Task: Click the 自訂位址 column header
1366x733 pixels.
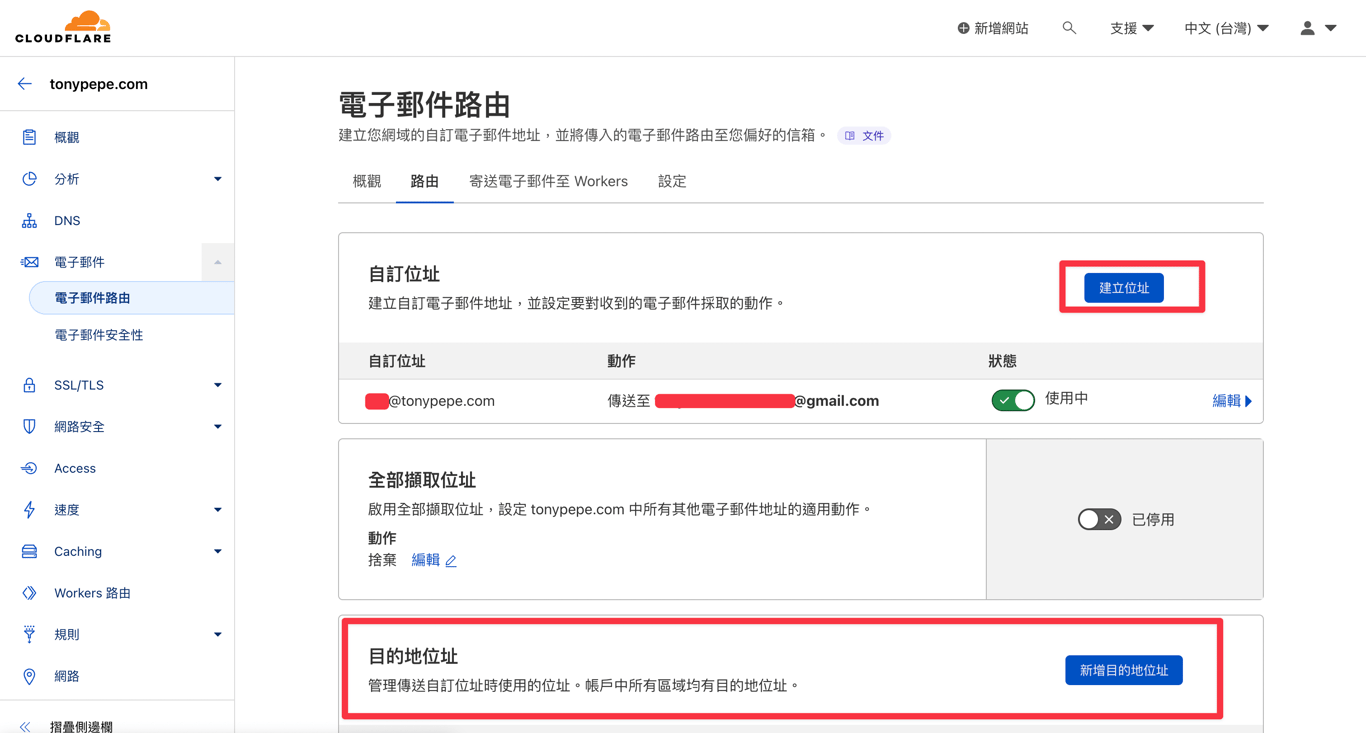Action: (396, 361)
